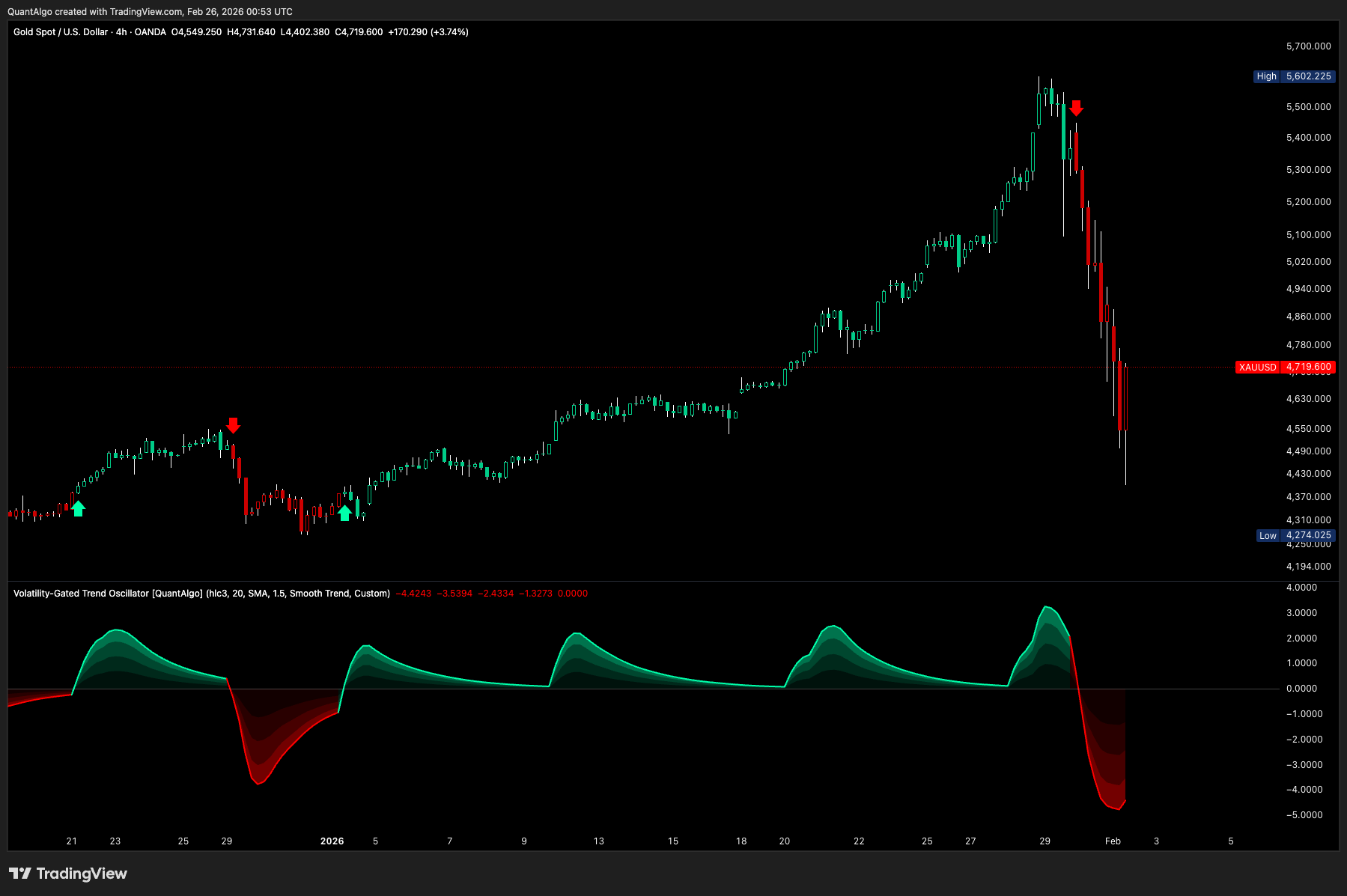1347x896 pixels.
Task: Click the Feb month marker on time axis
Action: coord(1113,841)
